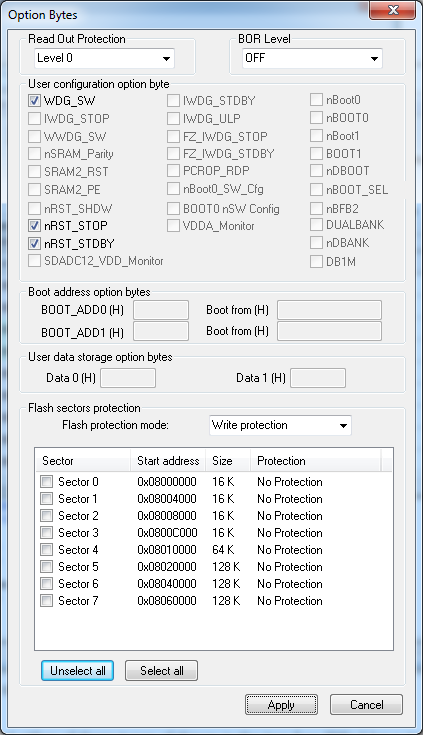Click the nDBANK checkbox
423x735 pixels.
pyautogui.click(x=317, y=243)
